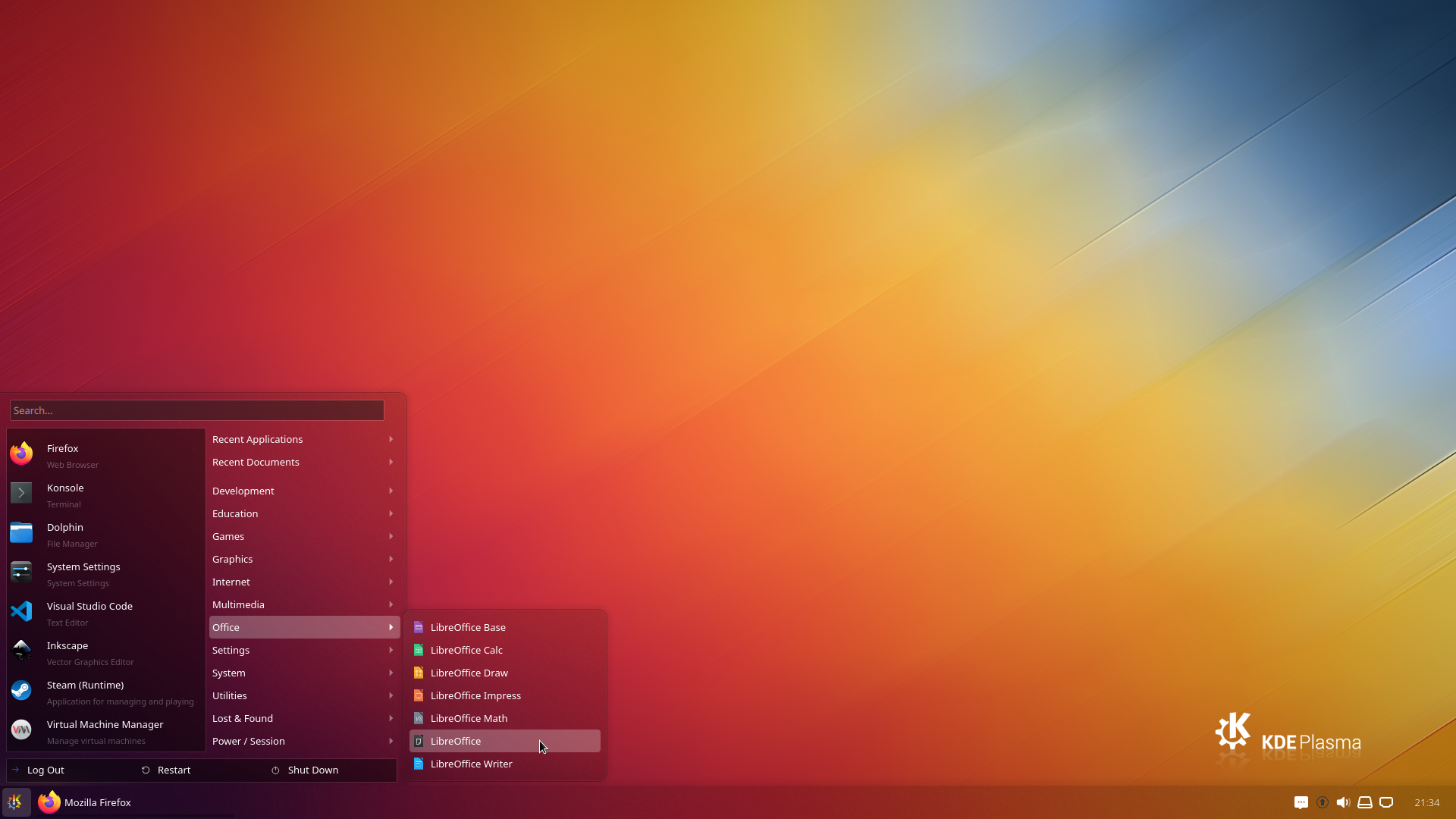1456x819 pixels.
Task: Click the Visual Studio Code icon
Action: click(21, 611)
